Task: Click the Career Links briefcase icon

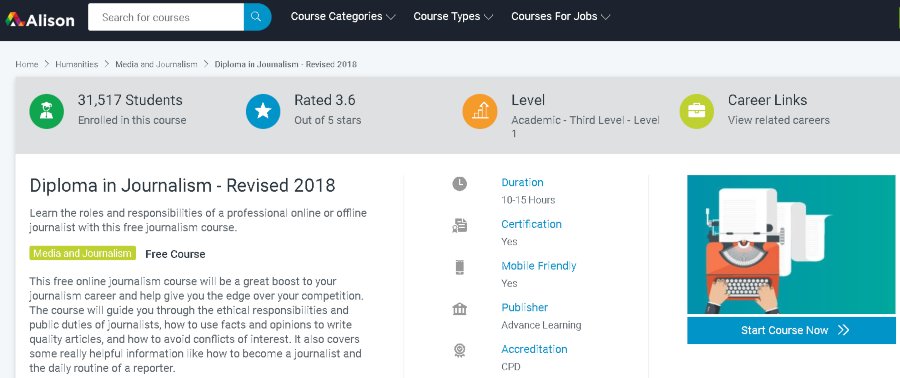Action: [x=697, y=111]
